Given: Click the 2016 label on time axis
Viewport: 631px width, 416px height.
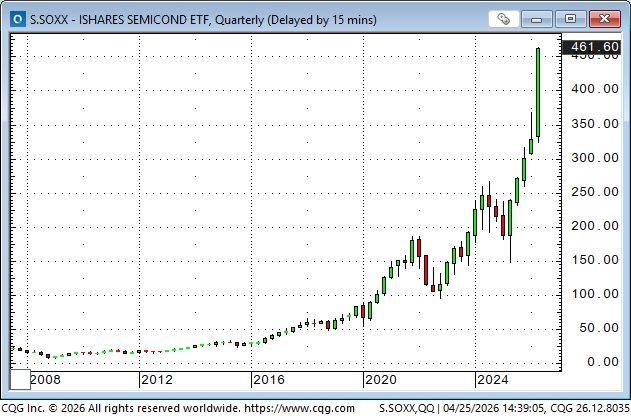Looking at the screenshot, I should pos(269,380).
